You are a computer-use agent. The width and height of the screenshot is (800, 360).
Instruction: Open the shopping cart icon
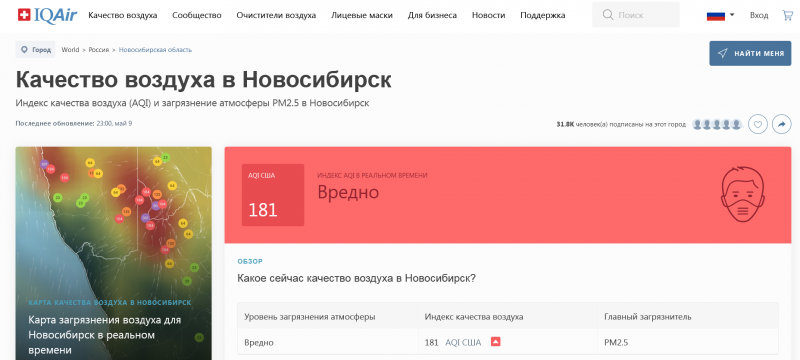[787, 15]
